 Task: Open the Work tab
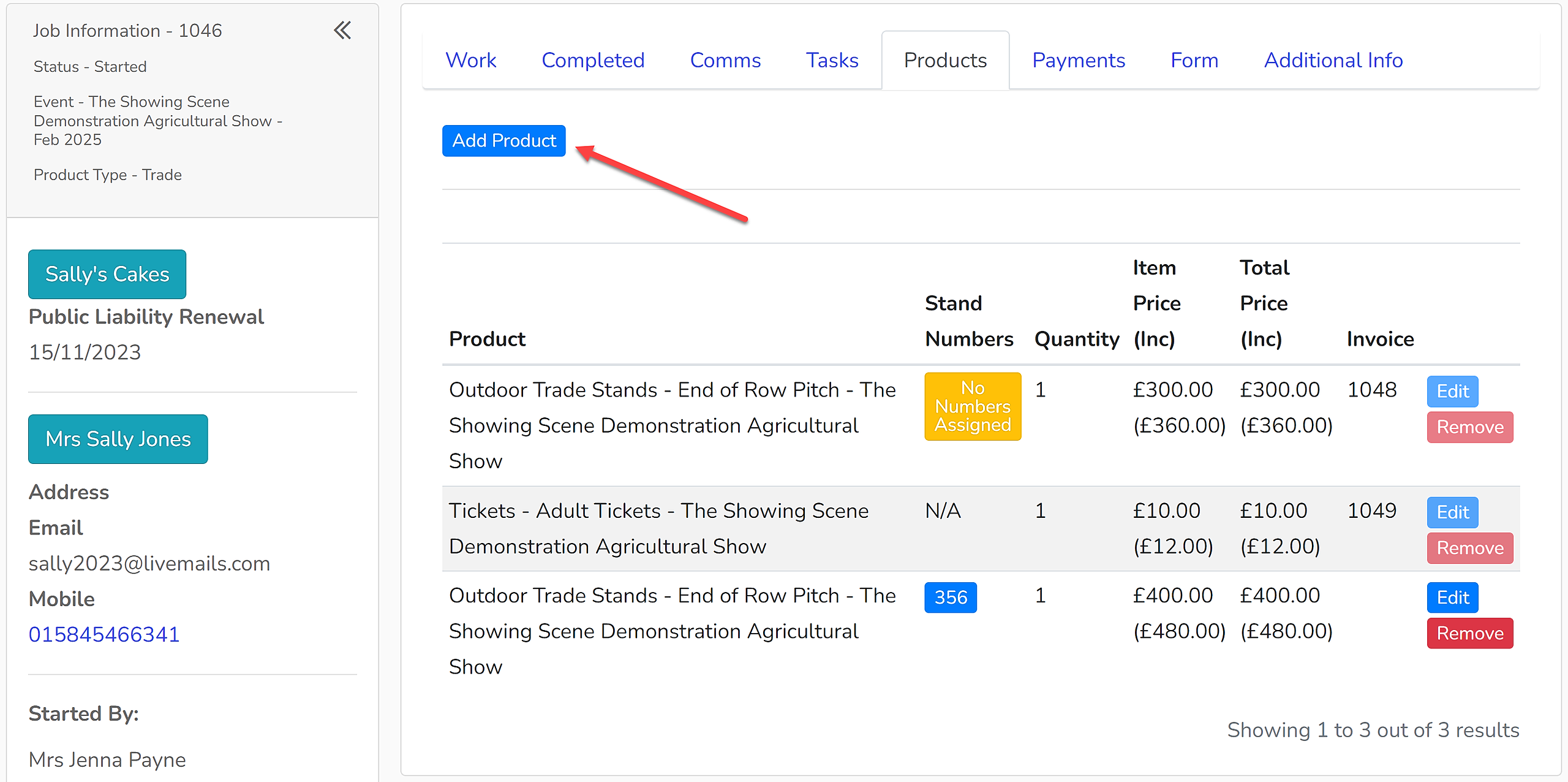[470, 60]
